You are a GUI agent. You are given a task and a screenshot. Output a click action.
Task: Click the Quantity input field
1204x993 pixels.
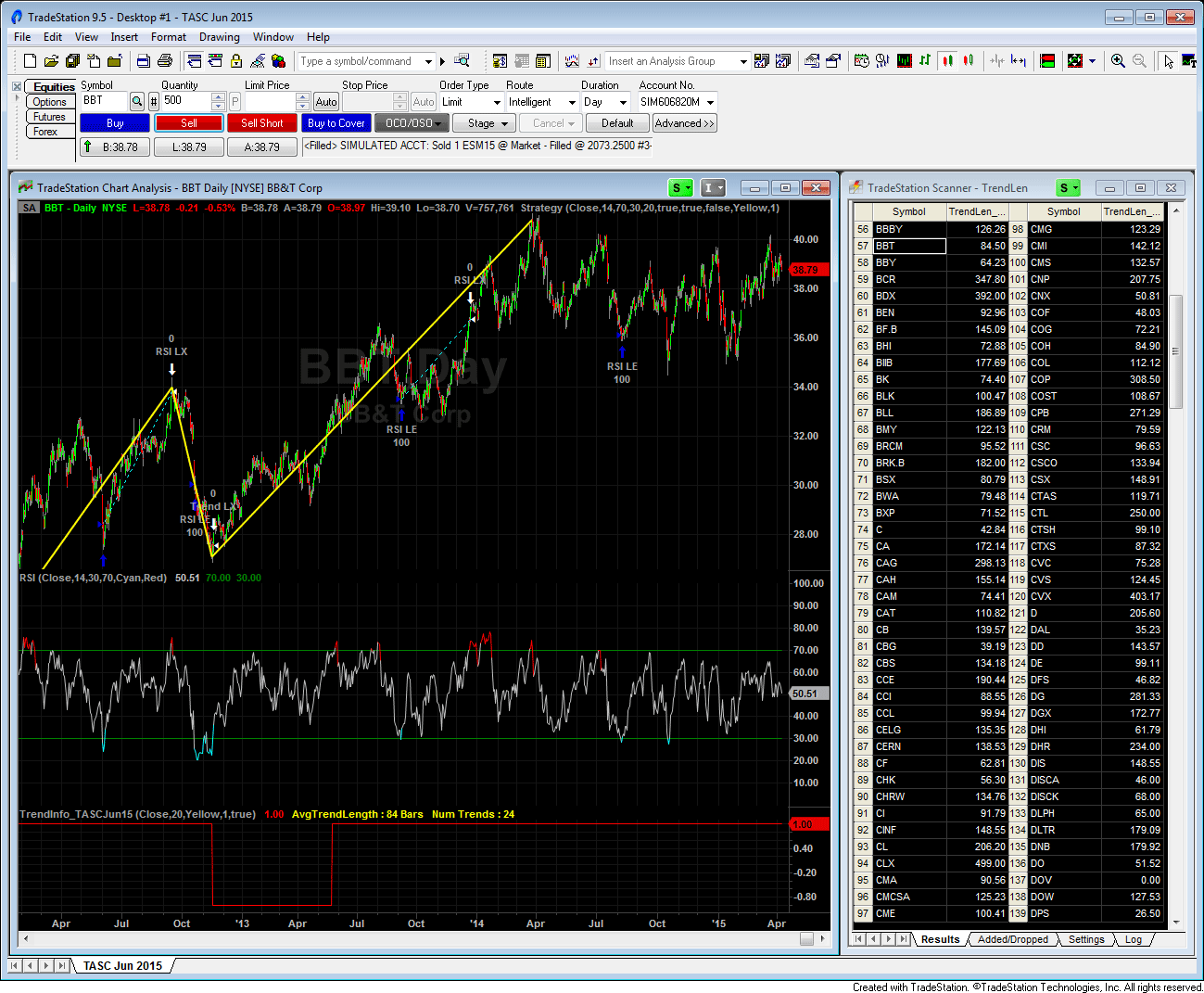[186, 102]
